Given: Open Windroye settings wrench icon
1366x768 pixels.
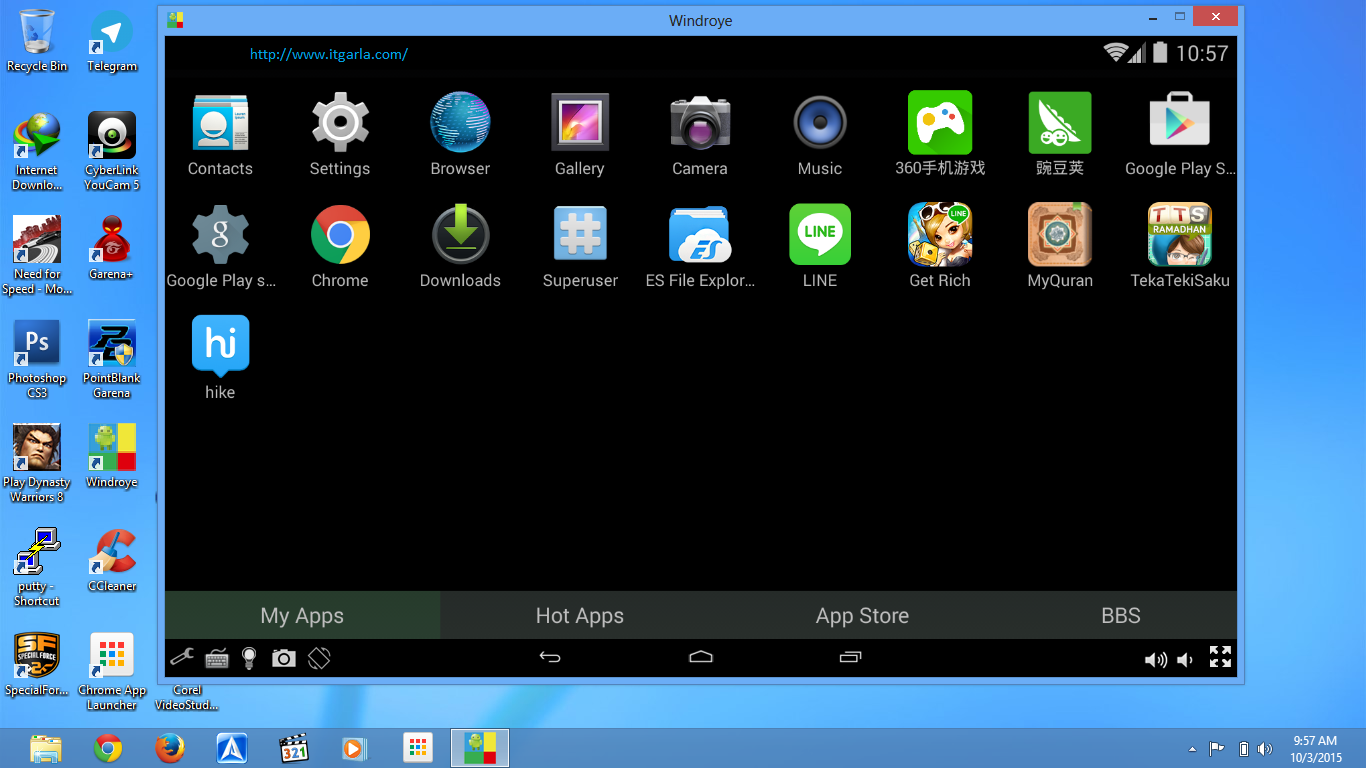Looking at the screenshot, I should (x=182, y=657).
